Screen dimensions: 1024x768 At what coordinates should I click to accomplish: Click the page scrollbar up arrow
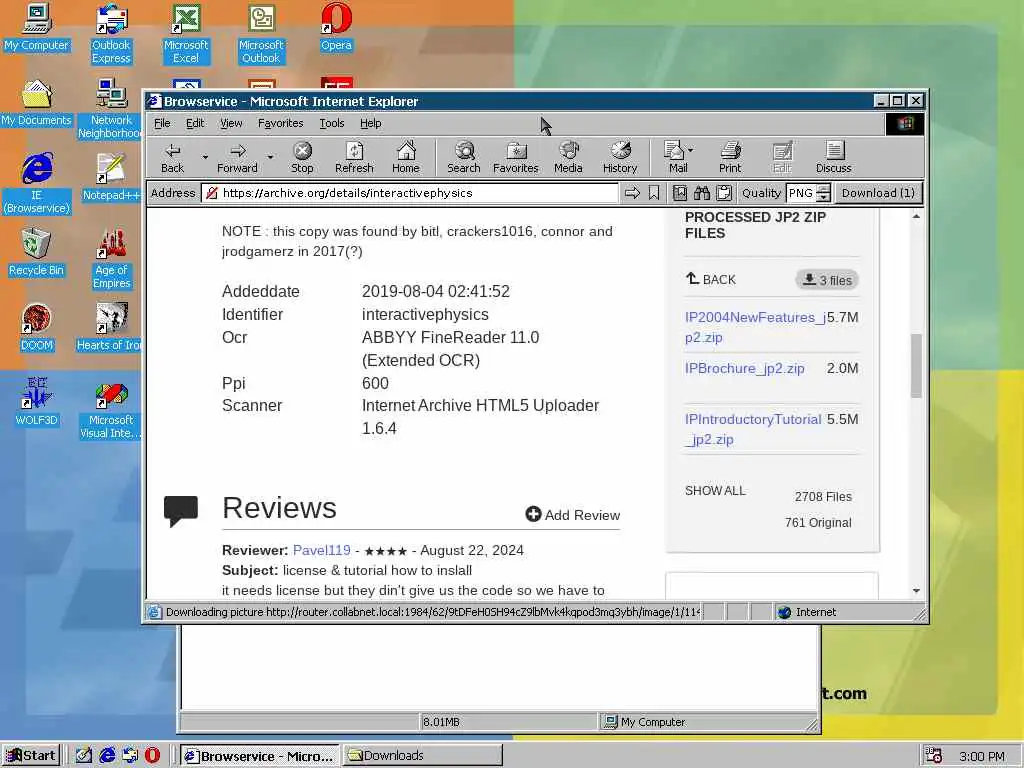916,216
